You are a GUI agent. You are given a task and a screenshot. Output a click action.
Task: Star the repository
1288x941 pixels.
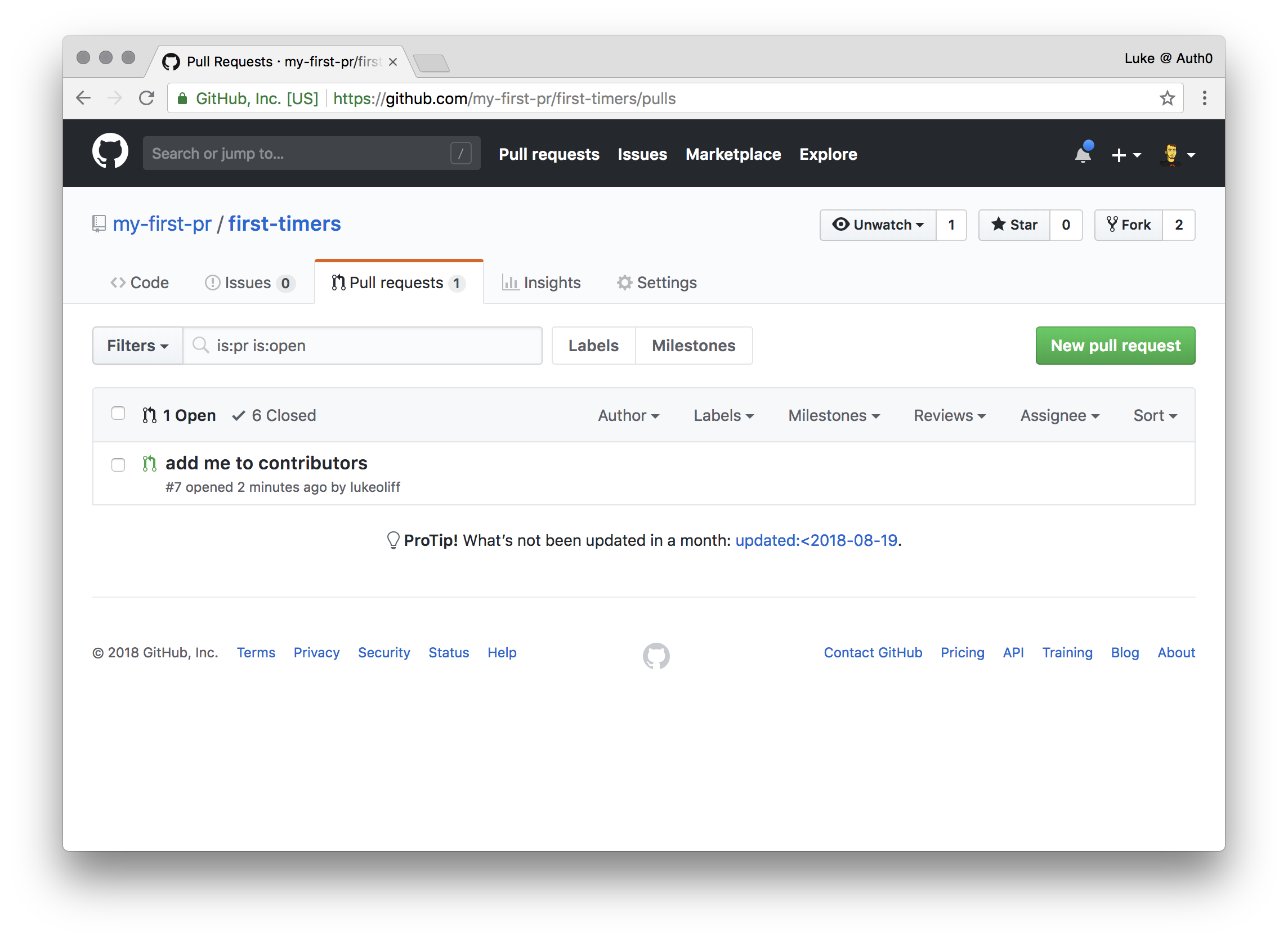pos(1014,225)
